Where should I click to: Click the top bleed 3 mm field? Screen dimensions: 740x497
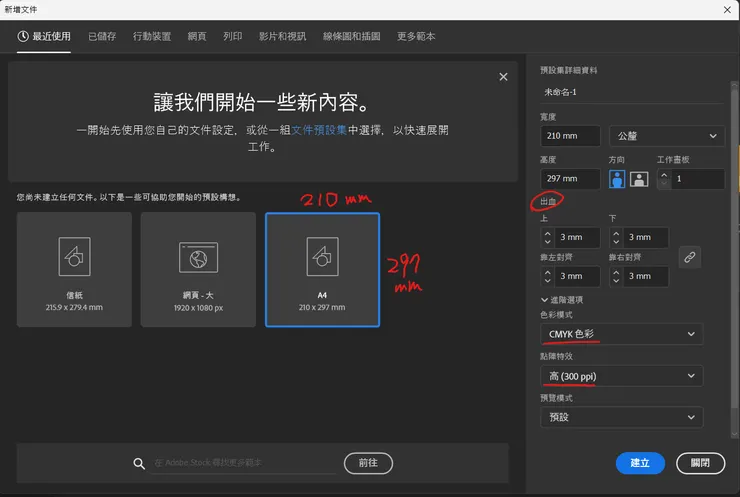tap(577, 237)
